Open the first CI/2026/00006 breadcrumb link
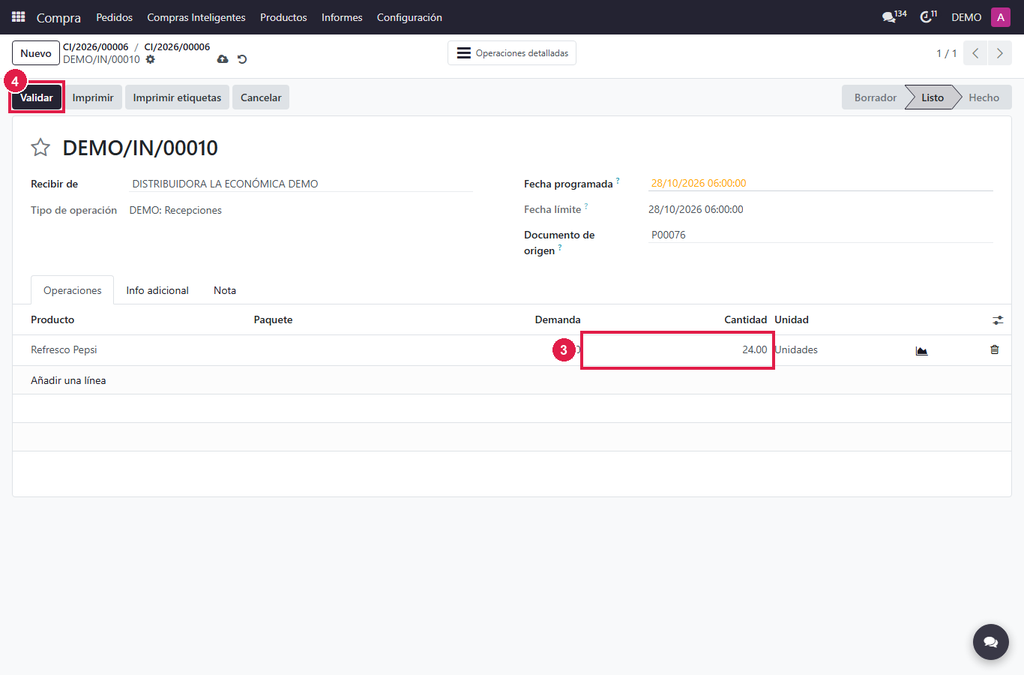Viewport: 1024px width, 675px height. click(x=95, y=47)
